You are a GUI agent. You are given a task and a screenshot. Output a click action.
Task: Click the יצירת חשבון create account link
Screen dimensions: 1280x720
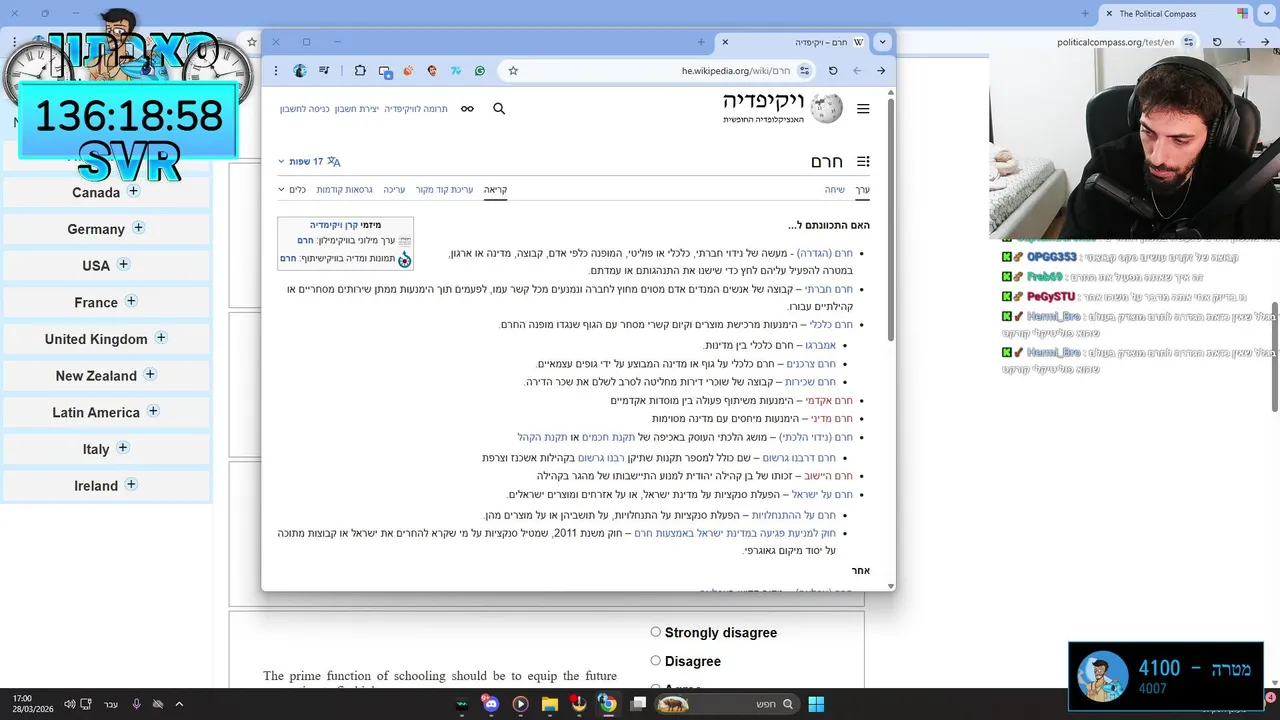pos(356,108)
